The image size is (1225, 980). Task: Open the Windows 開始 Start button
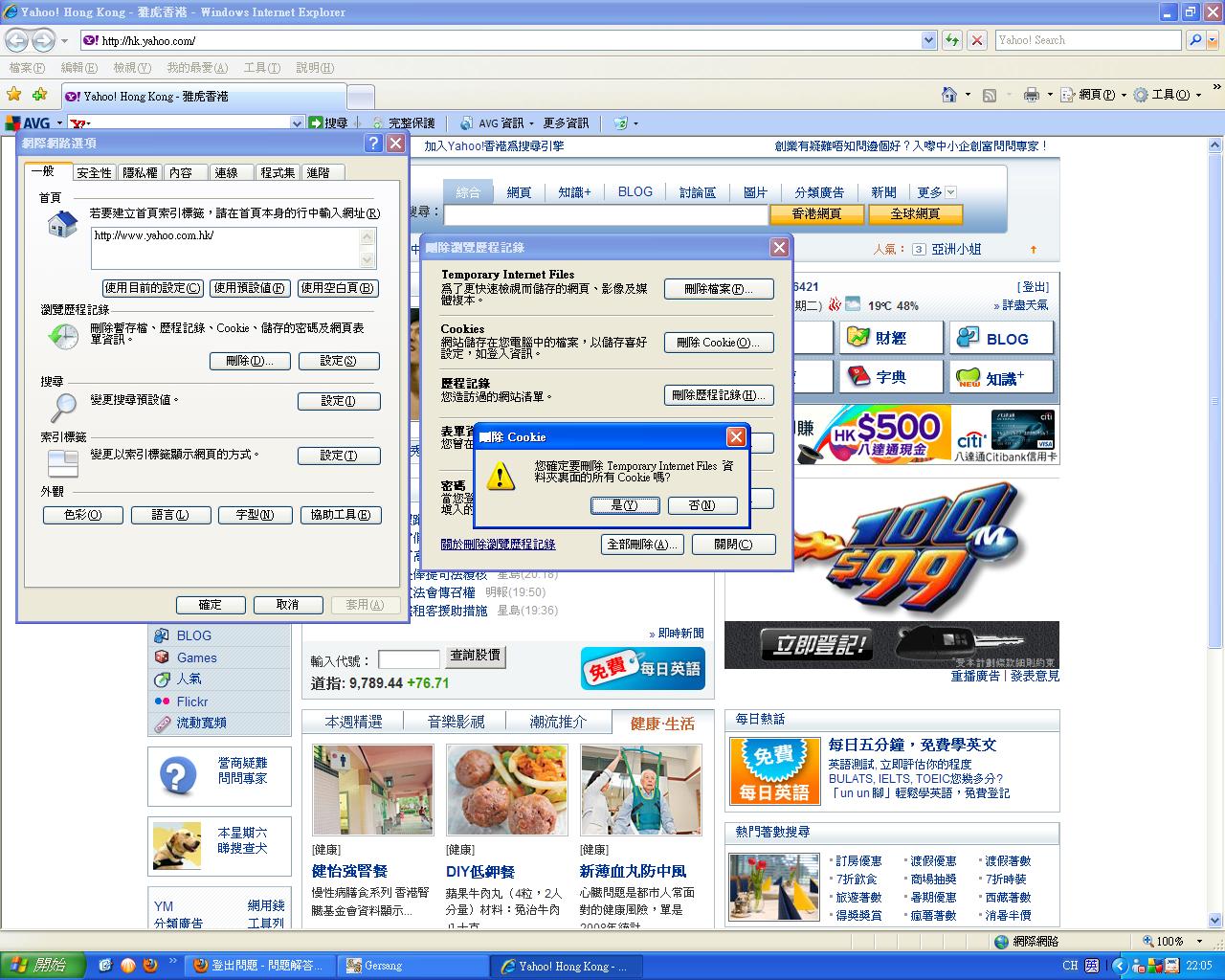[x=40, y=966]
